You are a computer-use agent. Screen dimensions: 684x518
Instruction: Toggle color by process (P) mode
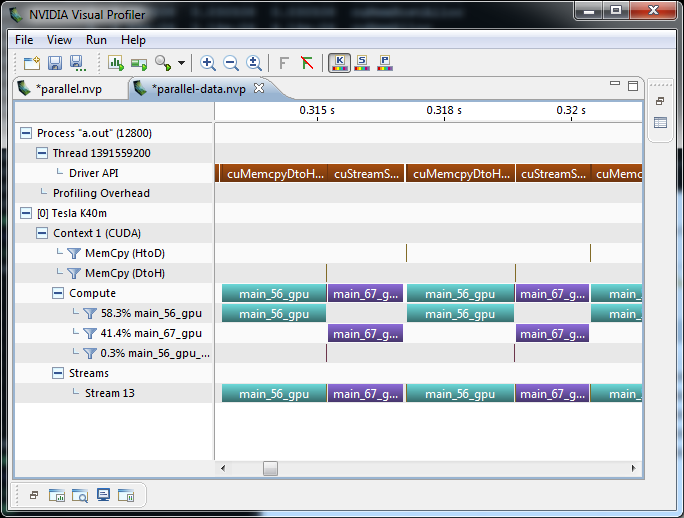[385, 63]
